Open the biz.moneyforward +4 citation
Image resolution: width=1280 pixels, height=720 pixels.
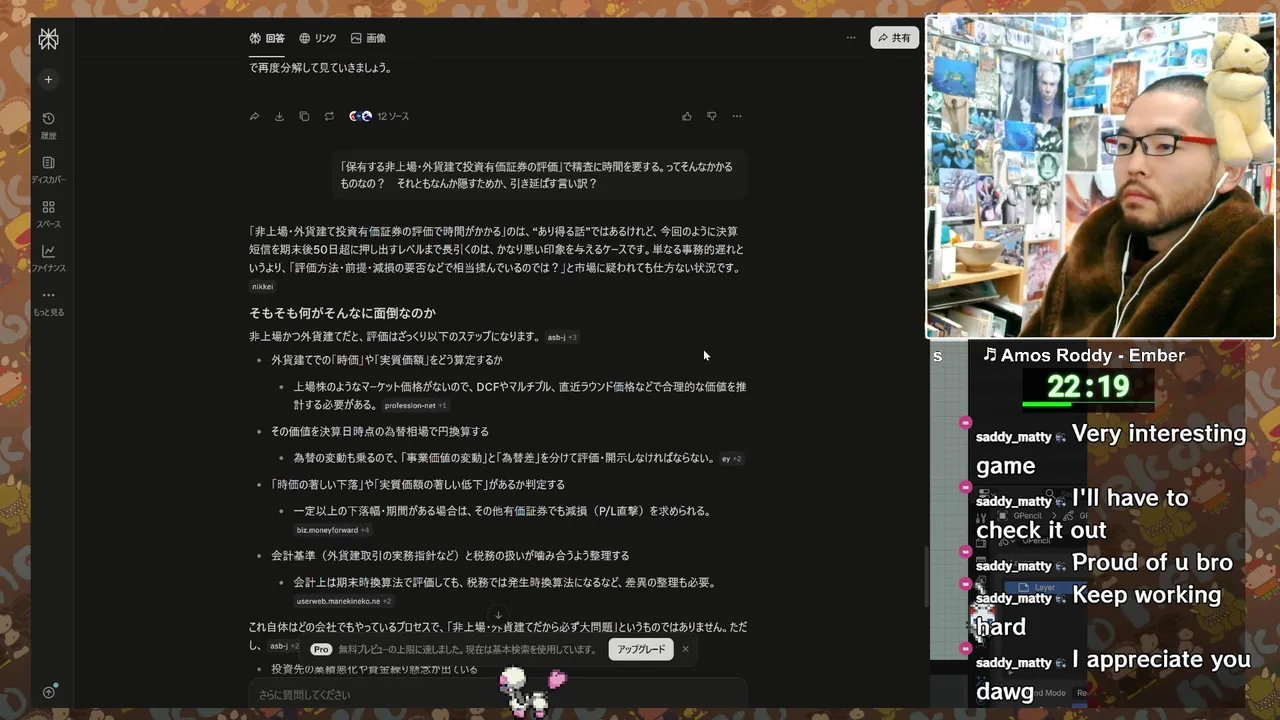[333, 530]
